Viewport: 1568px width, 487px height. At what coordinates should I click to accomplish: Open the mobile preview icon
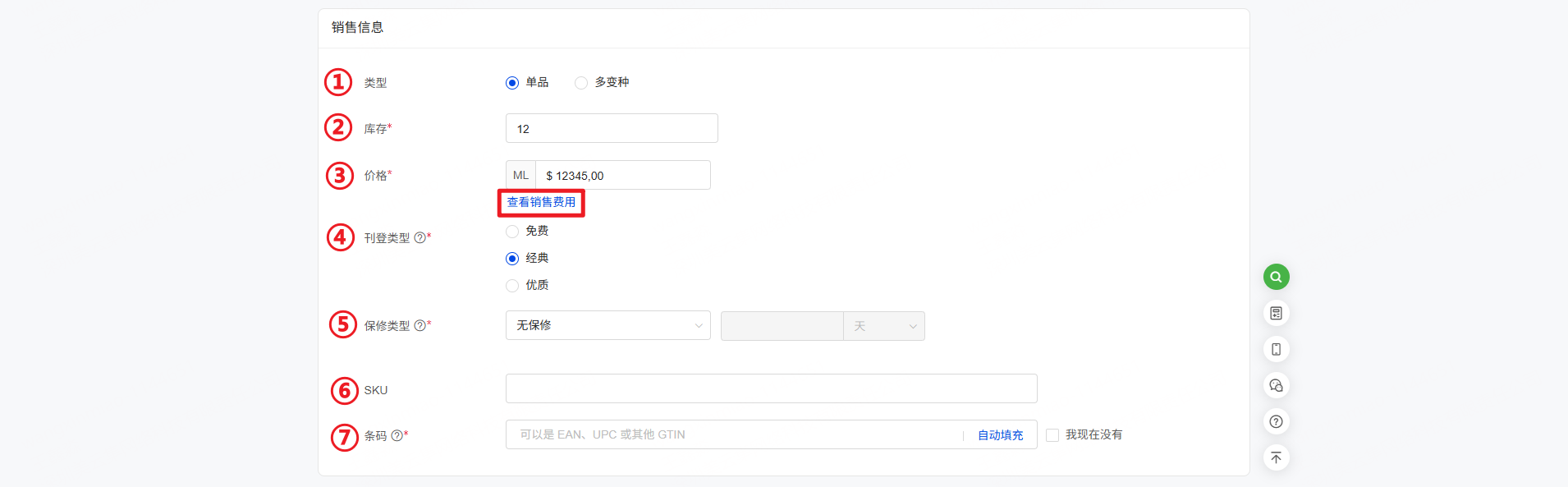click(x=1275, y=349)
